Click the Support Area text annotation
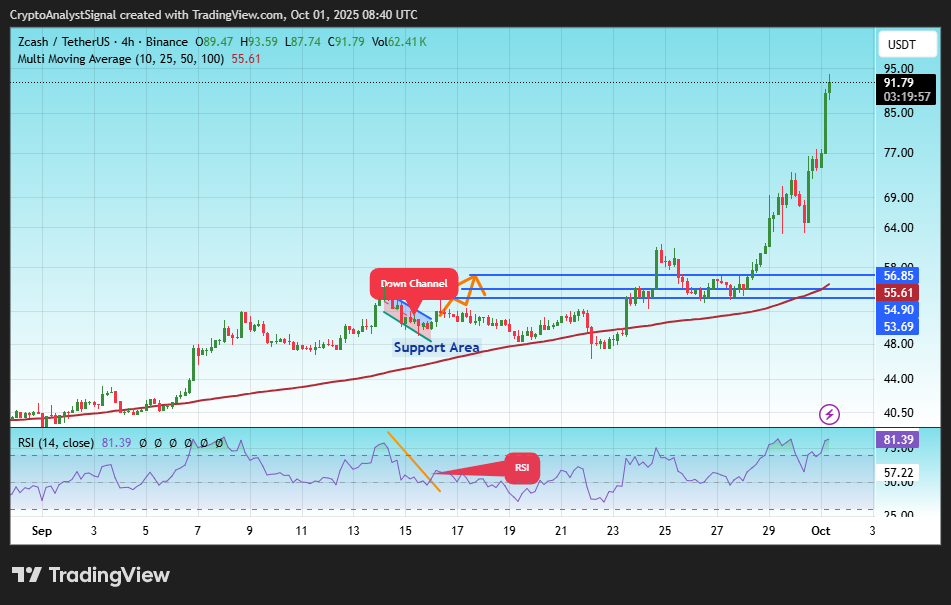 pyautogui.click(x=437, y=347)
